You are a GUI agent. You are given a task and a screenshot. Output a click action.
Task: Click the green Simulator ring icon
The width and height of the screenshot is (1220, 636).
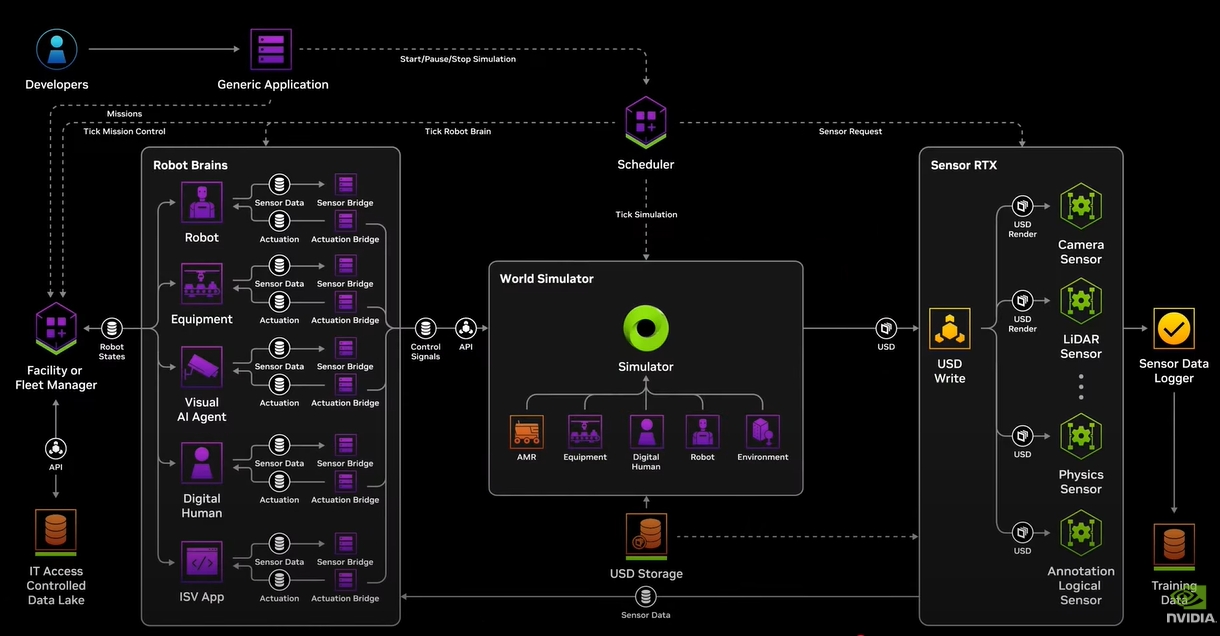click(646, 329)
